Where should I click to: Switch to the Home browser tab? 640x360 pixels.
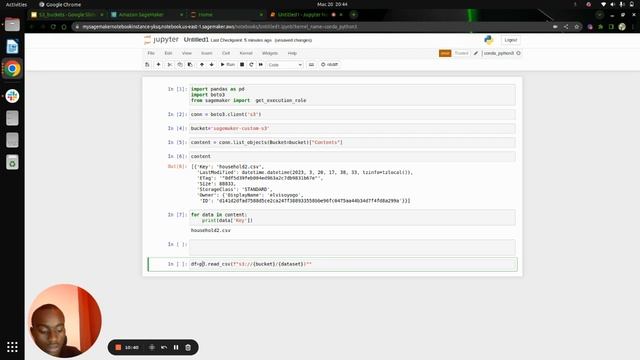227,14
